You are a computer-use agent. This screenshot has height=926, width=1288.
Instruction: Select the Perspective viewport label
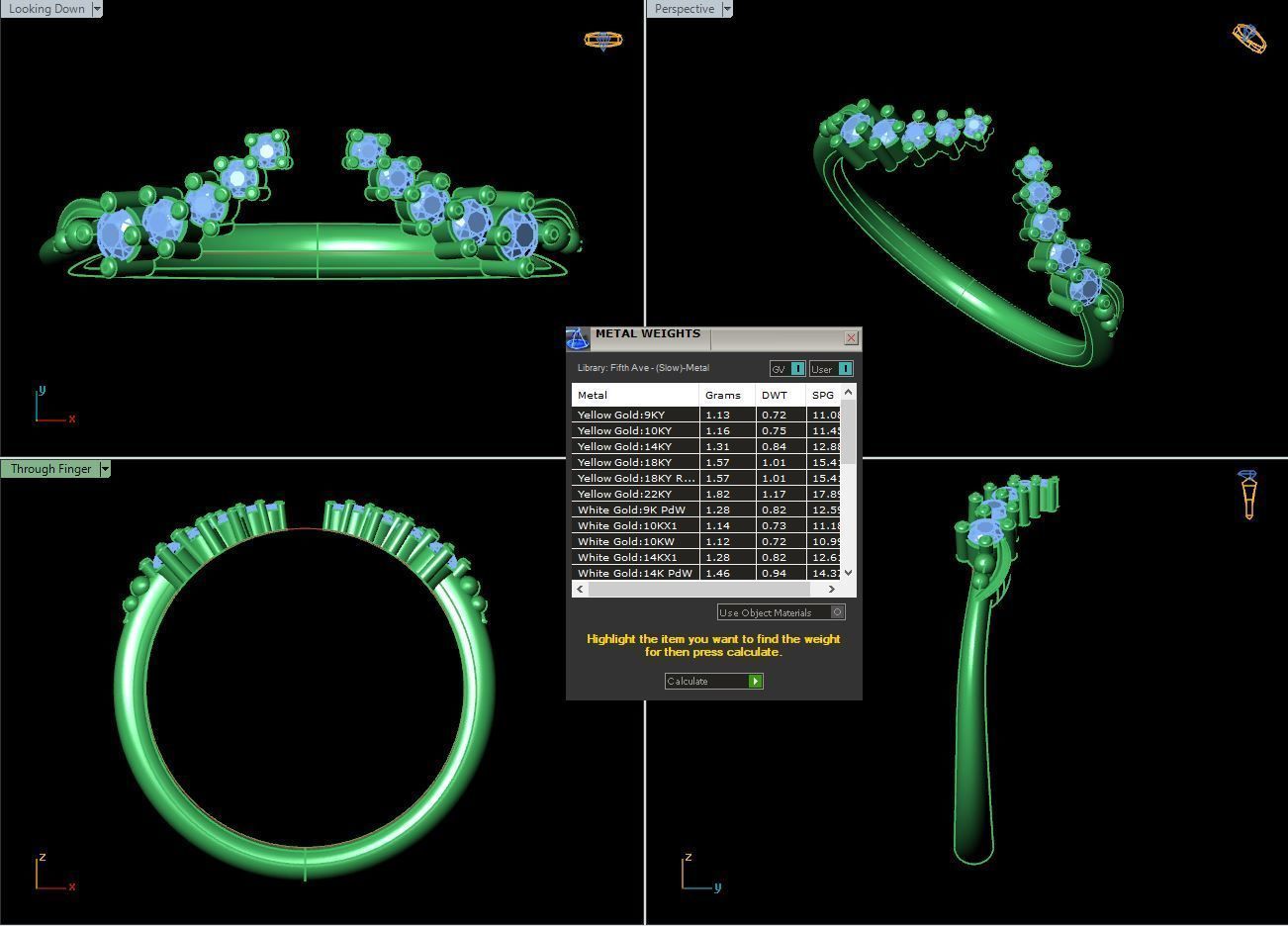point(685,9)
